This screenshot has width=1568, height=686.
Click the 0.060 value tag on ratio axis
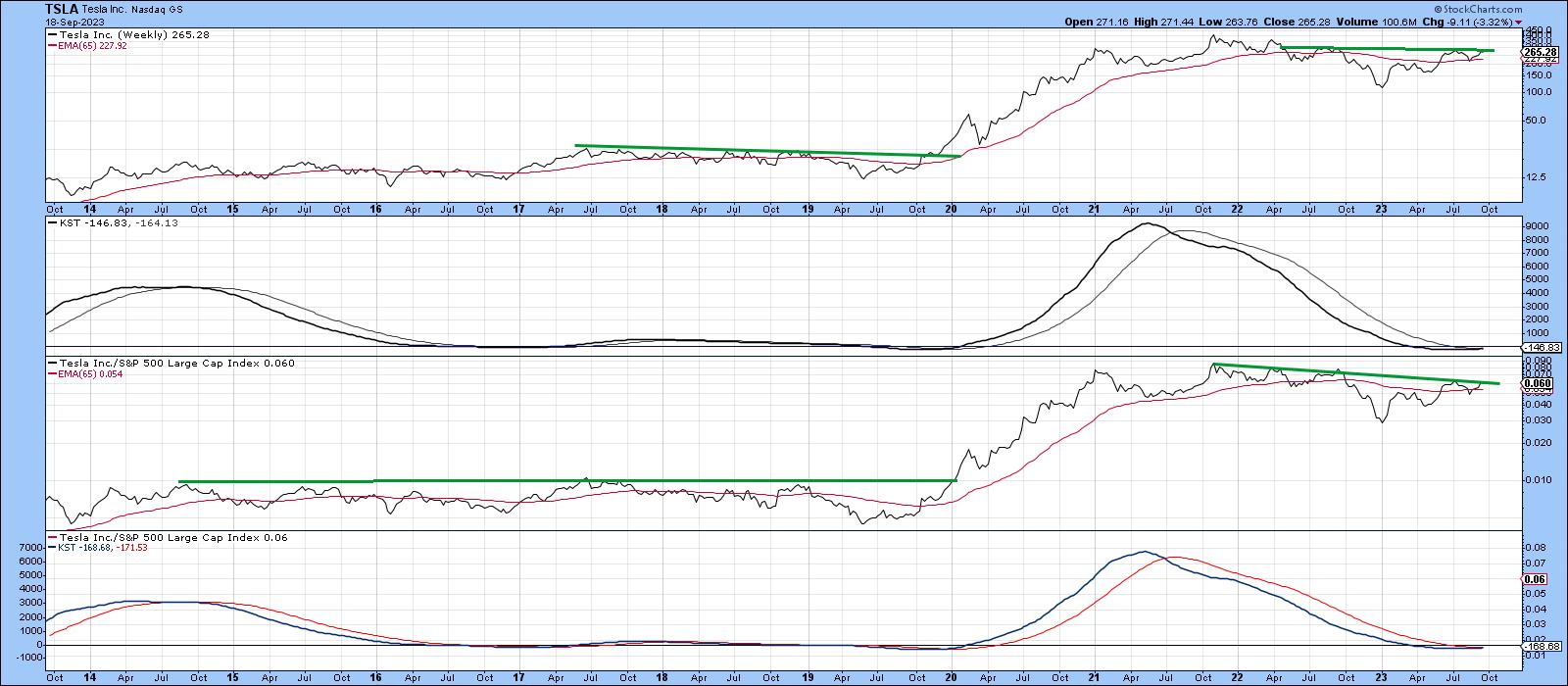click(1537, 383)
